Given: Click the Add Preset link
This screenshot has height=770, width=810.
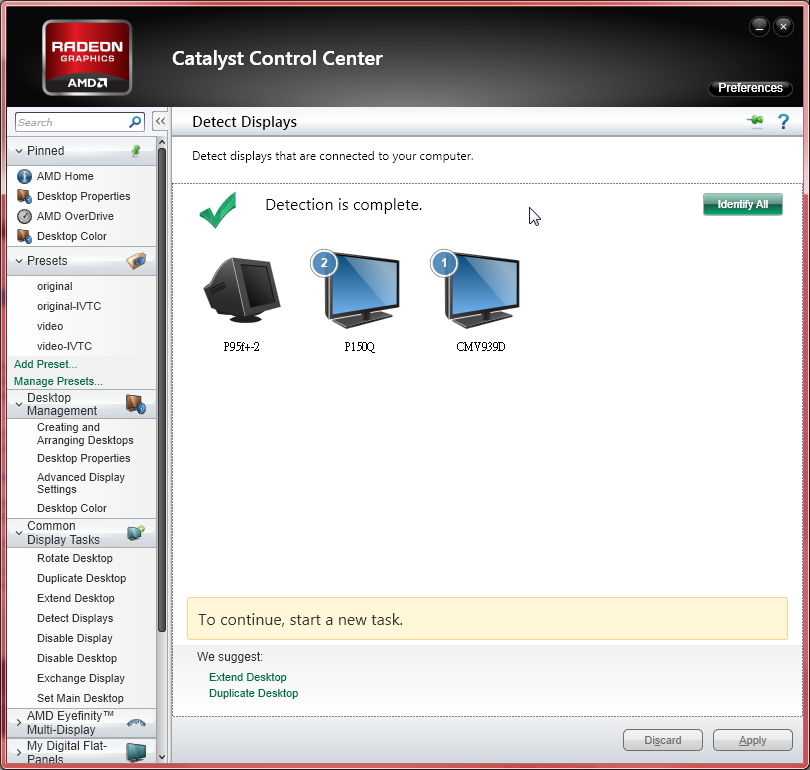Looking at the screenshot, I should (x=45, y=364).
